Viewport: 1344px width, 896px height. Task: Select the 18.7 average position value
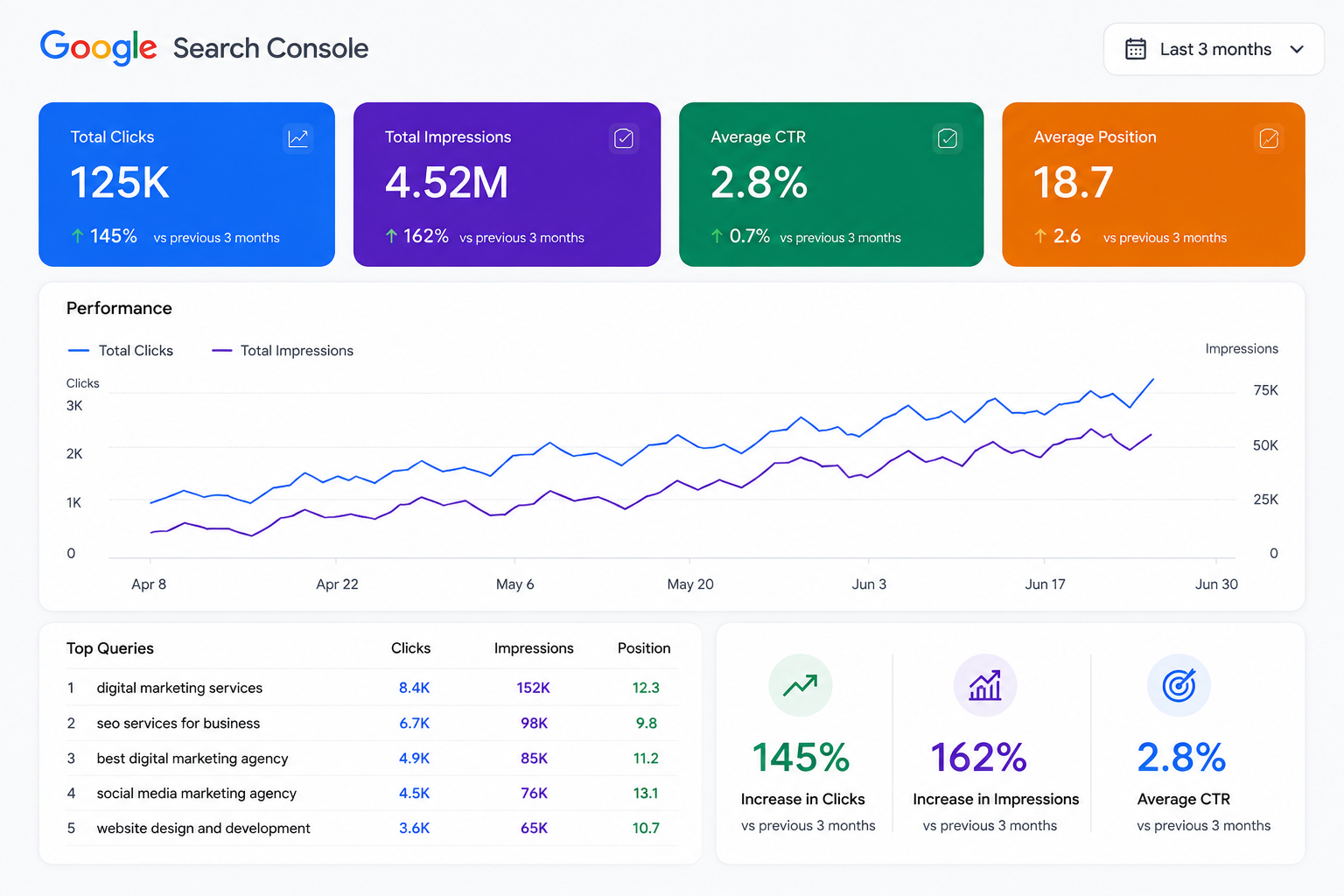click(x=1073, y=183)
